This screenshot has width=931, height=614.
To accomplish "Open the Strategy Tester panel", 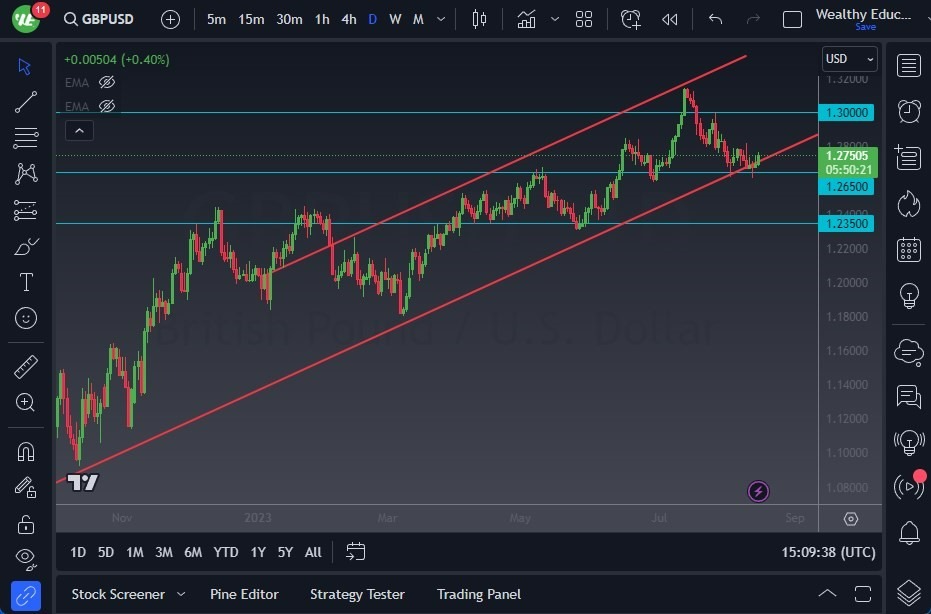I will 357,594.
